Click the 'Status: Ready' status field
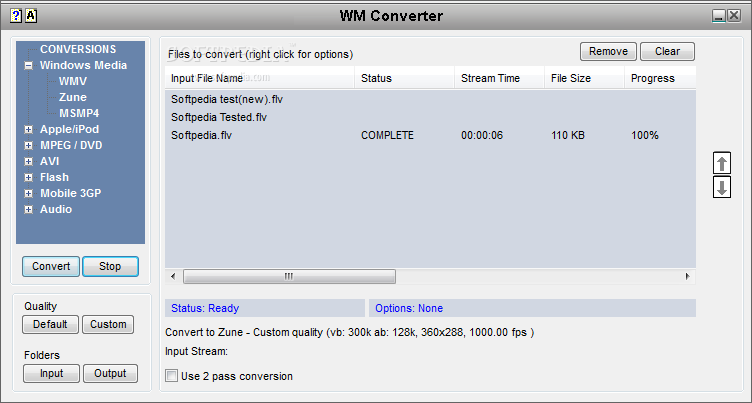 [265, 308]
